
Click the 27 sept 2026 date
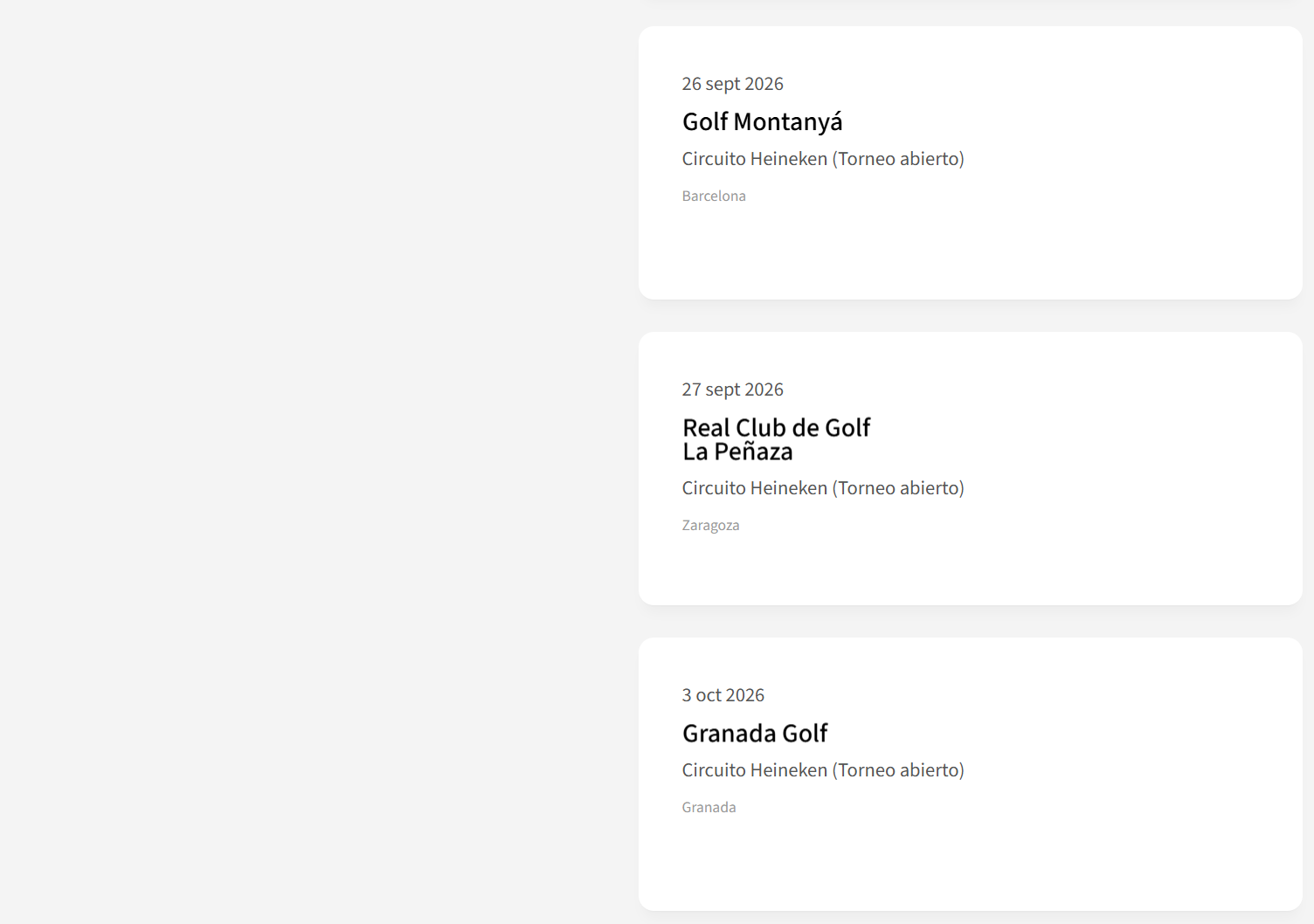pyautogui.click(x=732, y=390)
